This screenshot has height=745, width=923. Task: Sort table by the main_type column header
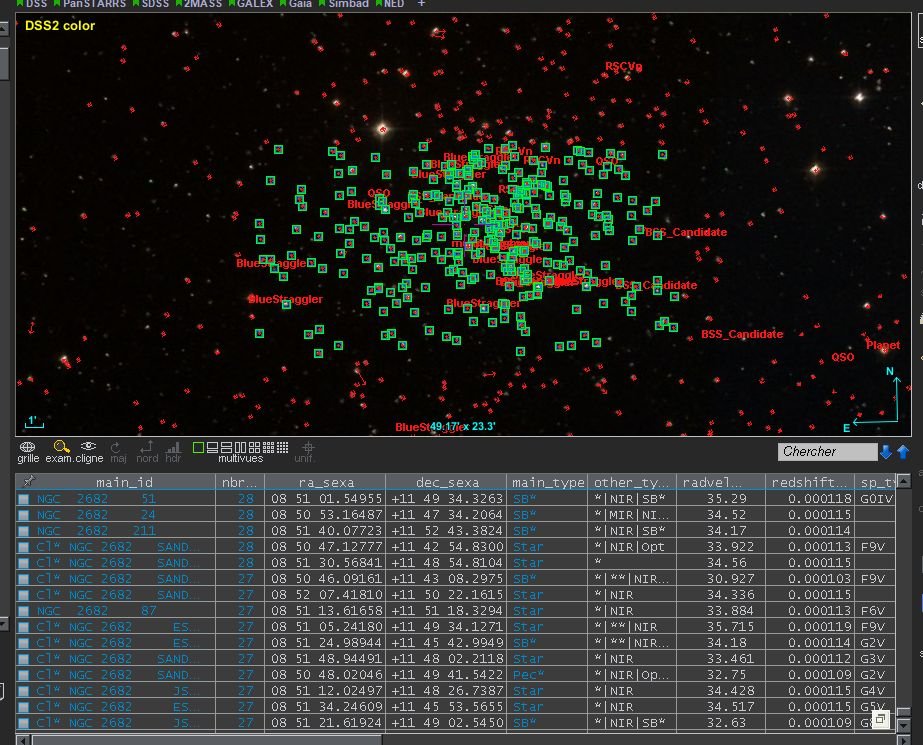tap(547, 482)
